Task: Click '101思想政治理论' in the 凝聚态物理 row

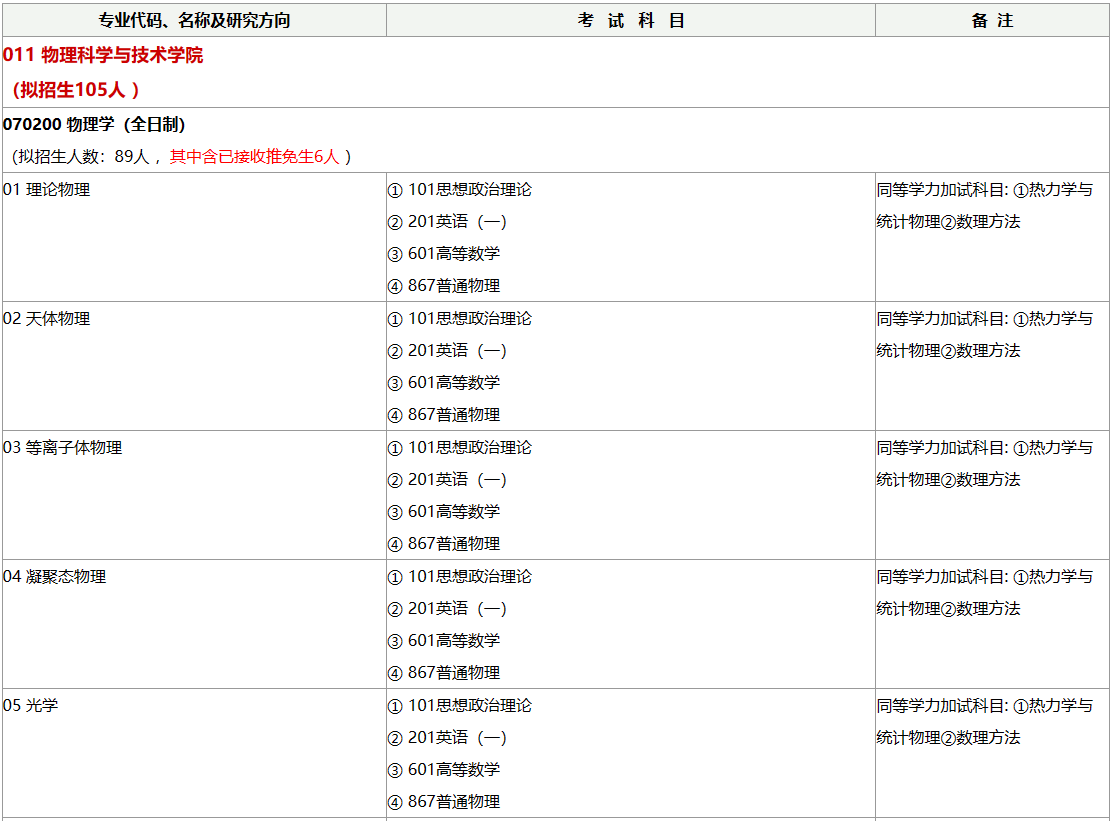Action: point(469,577)
